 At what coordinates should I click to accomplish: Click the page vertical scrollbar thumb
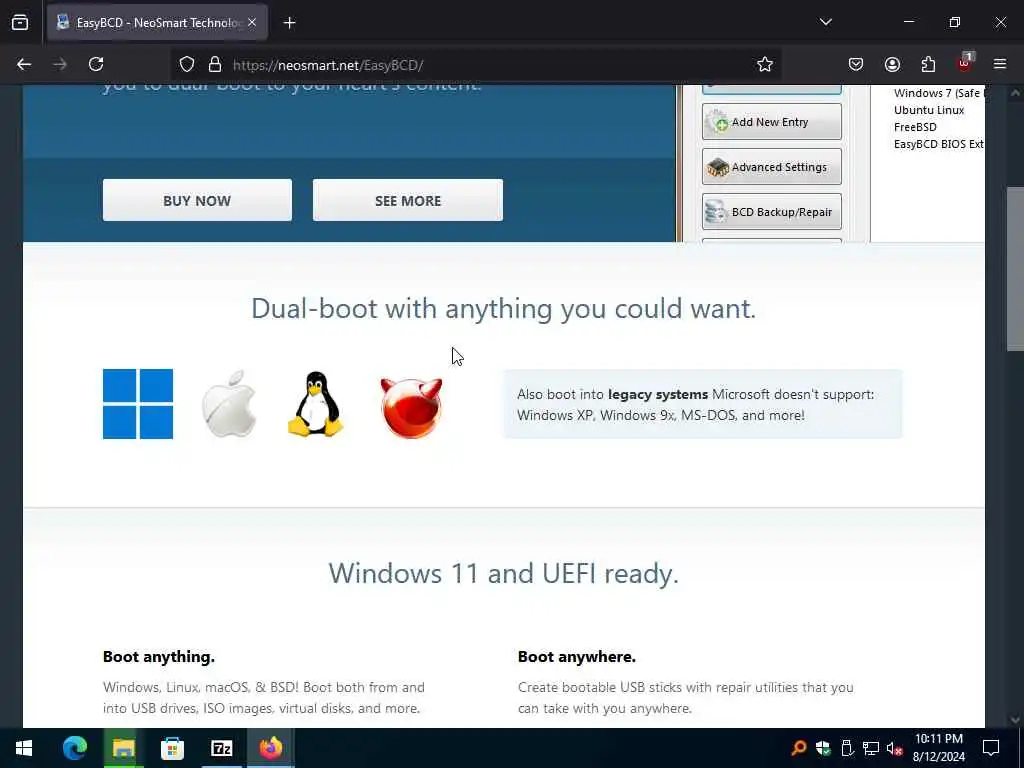tap(1015, 269)
